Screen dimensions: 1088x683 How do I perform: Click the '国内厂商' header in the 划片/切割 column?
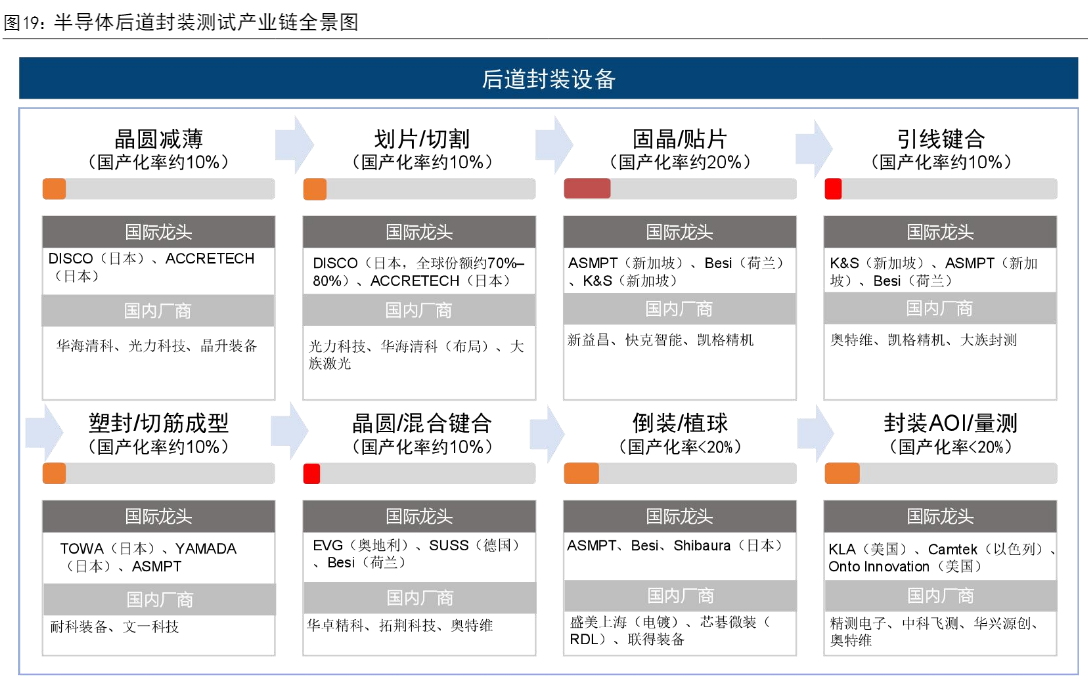point(419,310)
